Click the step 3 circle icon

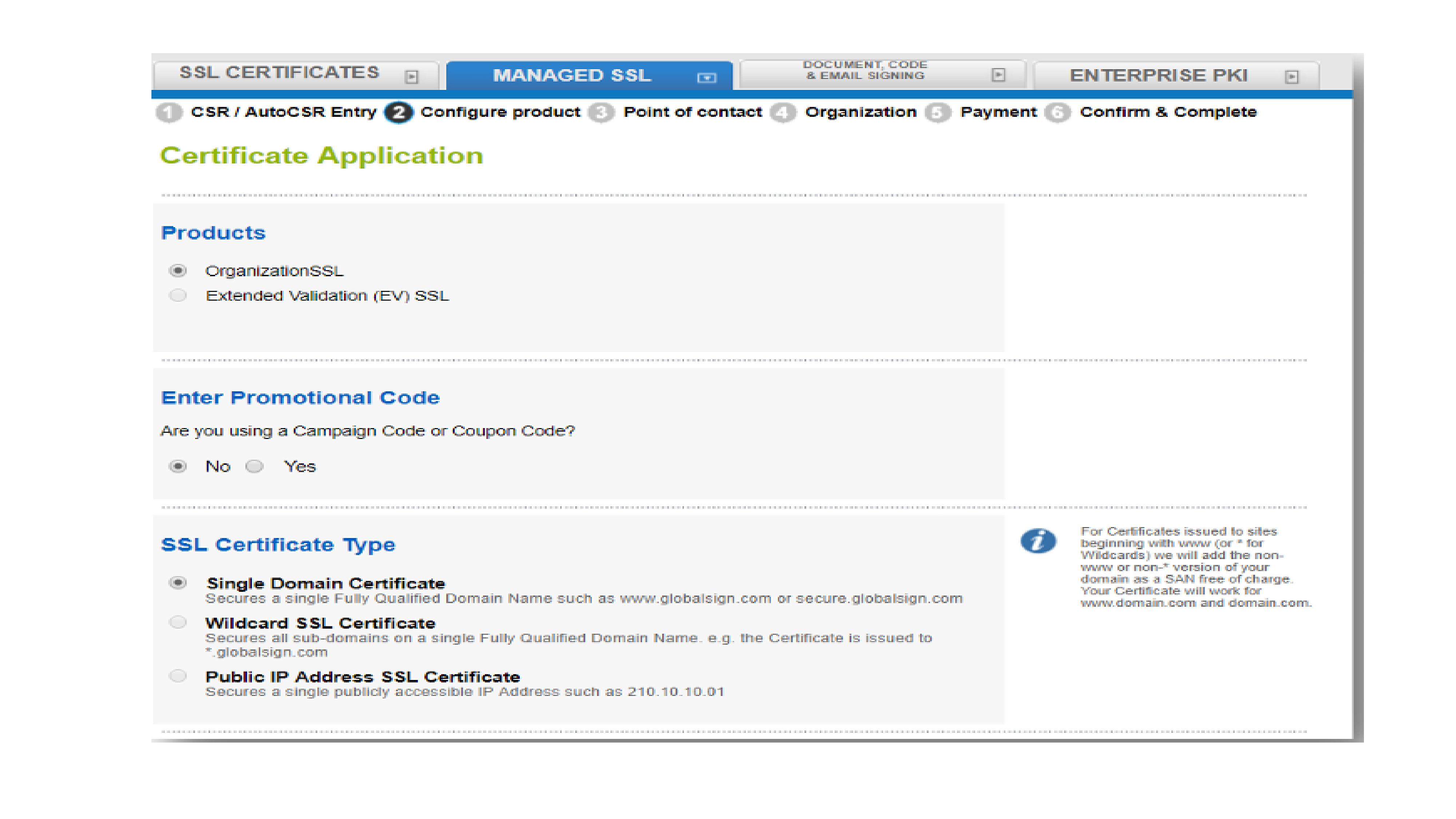pos(601,112)
